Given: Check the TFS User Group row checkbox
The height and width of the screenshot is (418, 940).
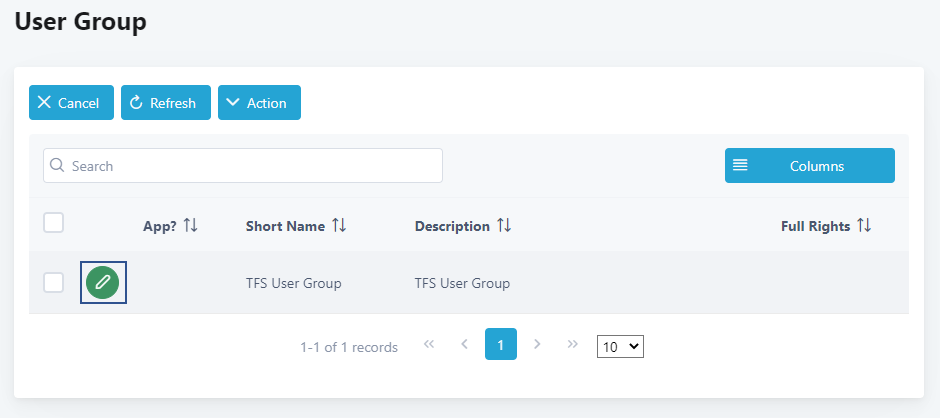Looking at the screenshot, I should pos(54,283).
